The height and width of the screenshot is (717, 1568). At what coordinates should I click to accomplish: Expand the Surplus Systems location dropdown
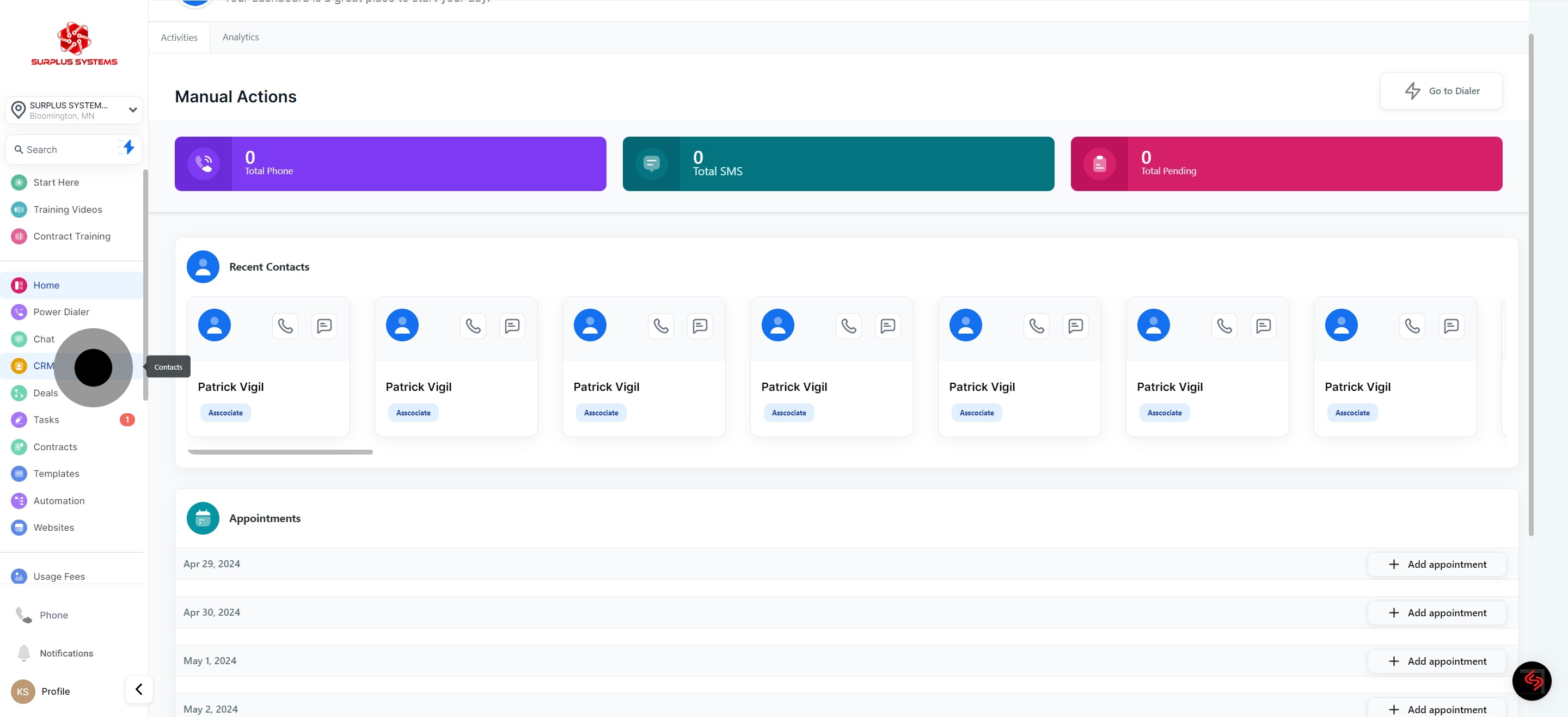73,110
